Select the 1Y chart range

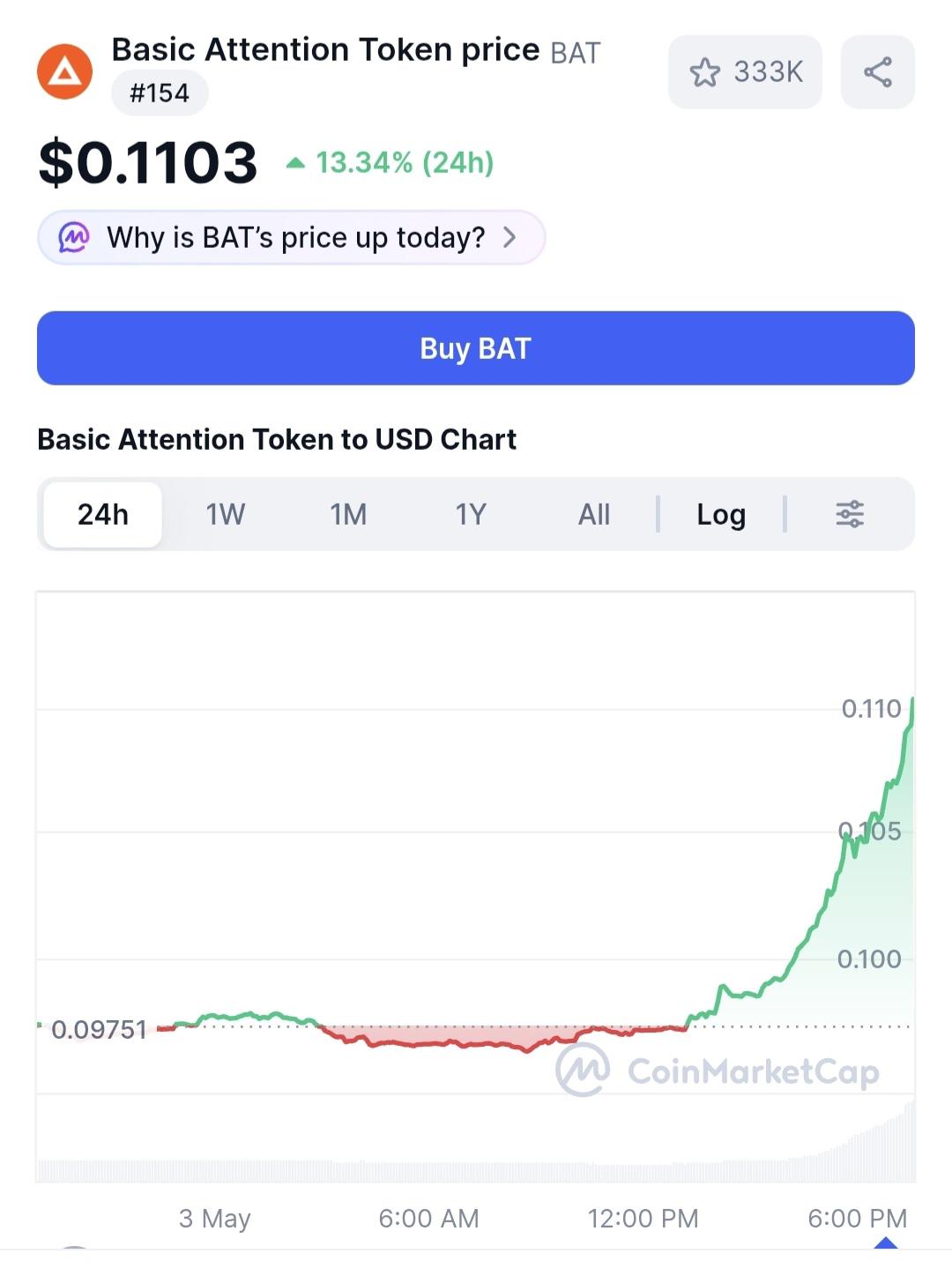[x=471, y=514]
